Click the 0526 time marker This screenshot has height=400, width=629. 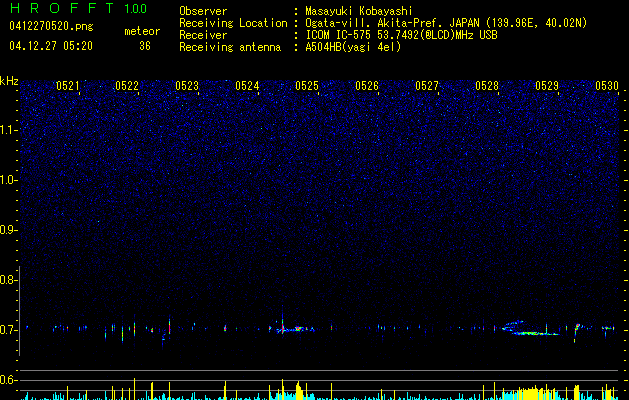pos(367,86)
